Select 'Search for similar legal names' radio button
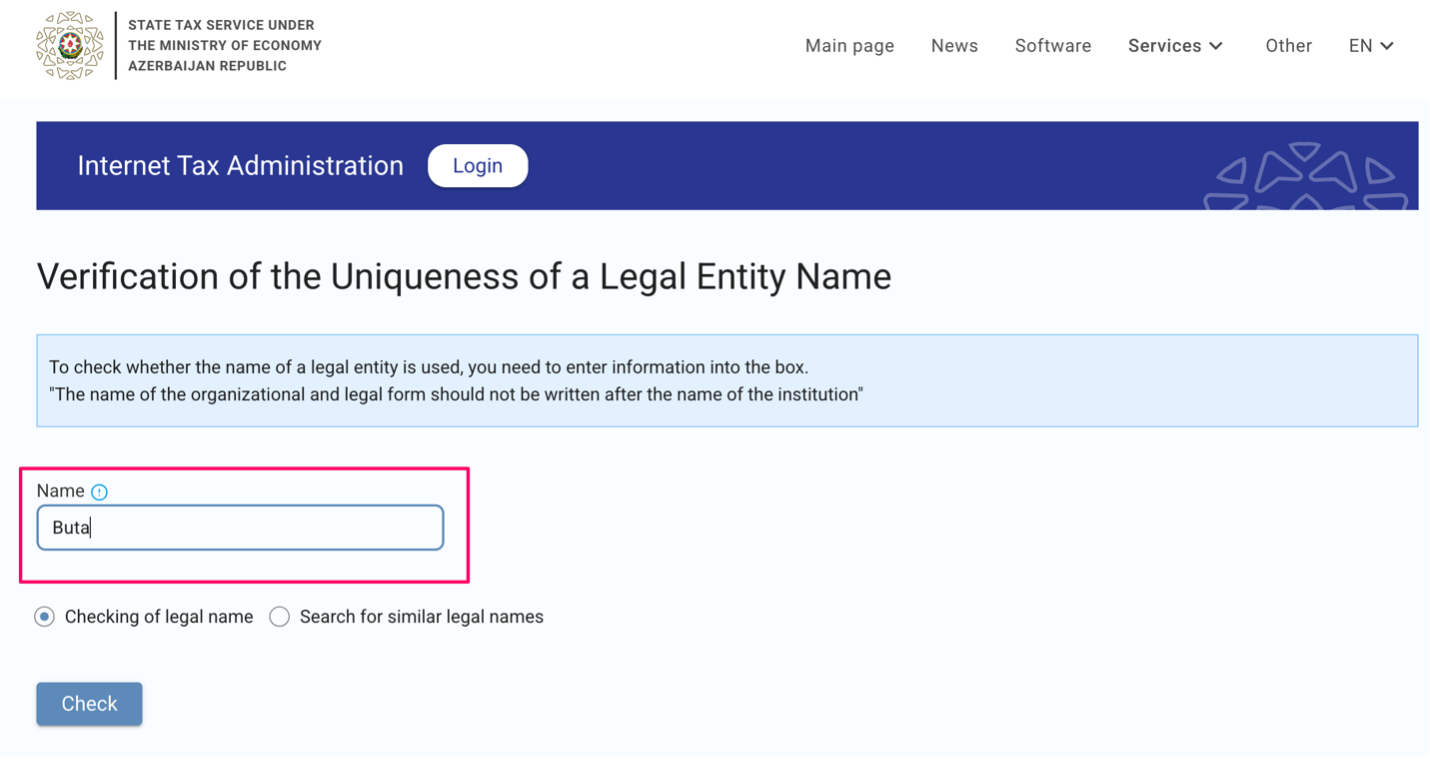The width and height of the screenshot is (1430, 760). pos(280,617)
